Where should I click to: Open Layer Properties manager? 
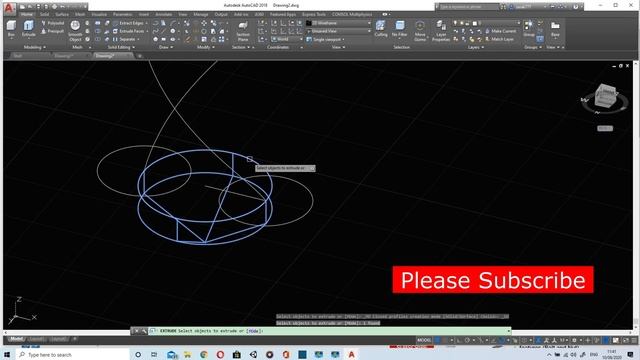[441, 31]
